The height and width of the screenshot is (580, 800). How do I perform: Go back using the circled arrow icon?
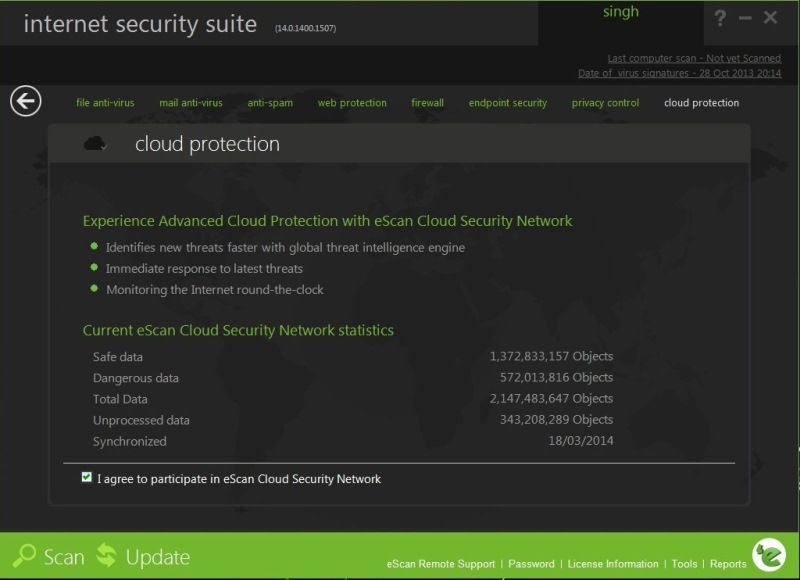click(x=26, y=101)
